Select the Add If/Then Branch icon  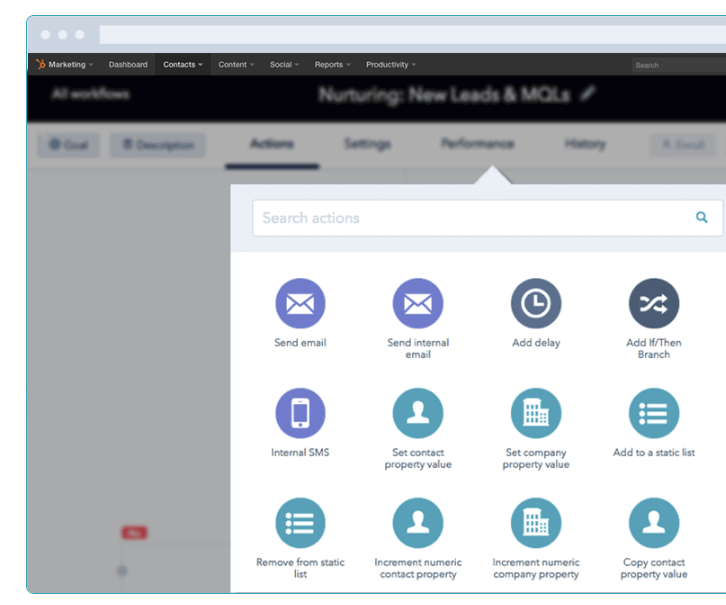(653, 304)
